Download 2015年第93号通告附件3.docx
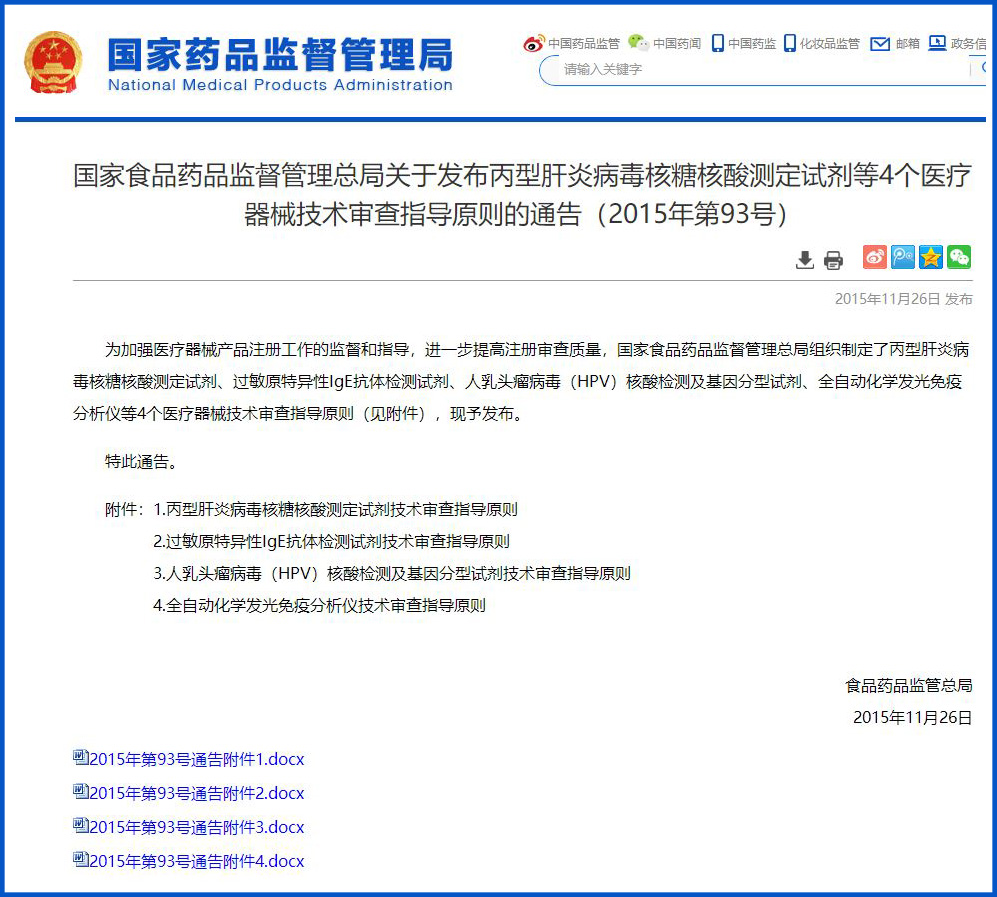The width and height of the screenshot is (997, 897). 196,827
